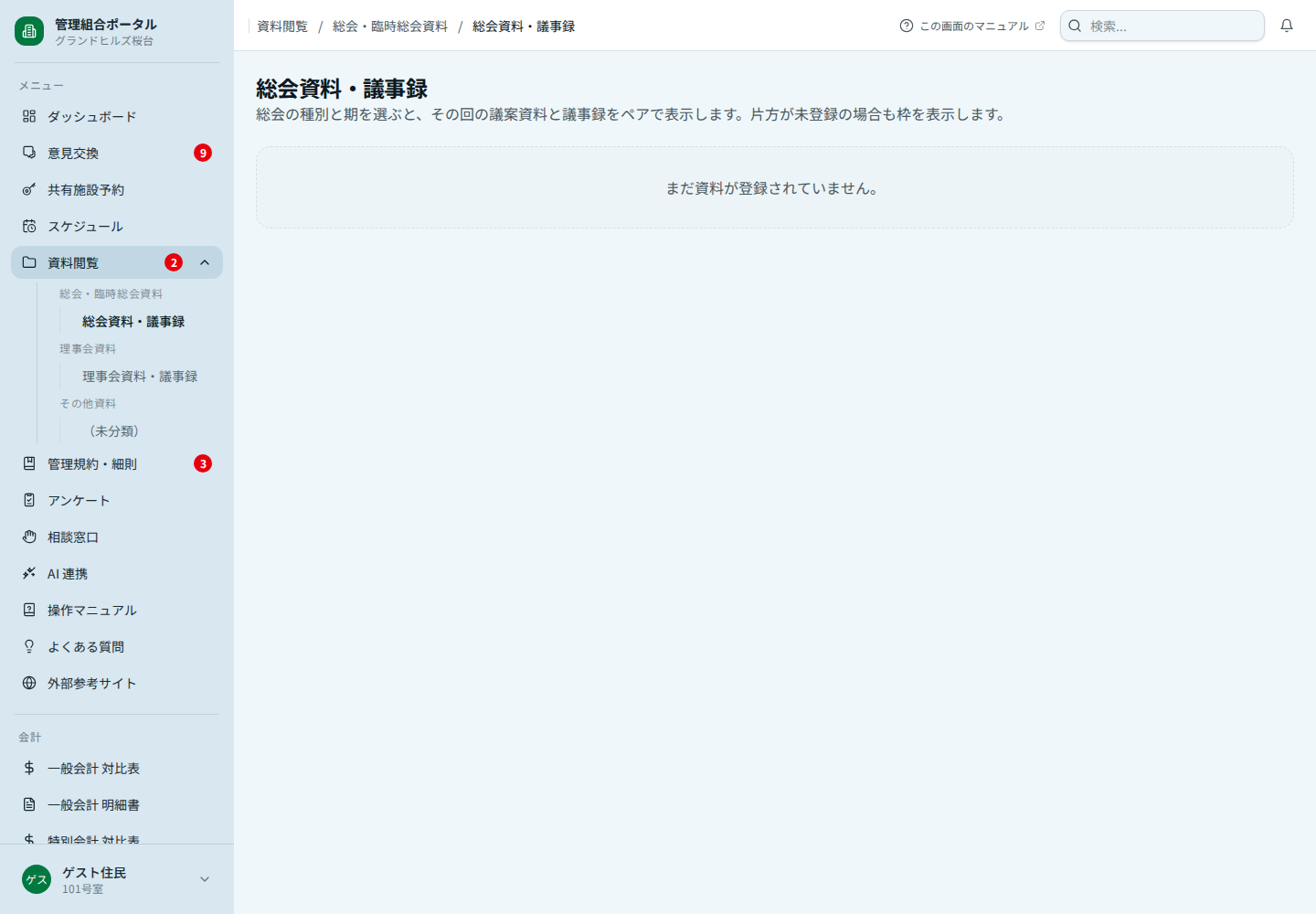Open 一般会計 明細書 entry
The image size is (1316, 914).
click(117, 804)
